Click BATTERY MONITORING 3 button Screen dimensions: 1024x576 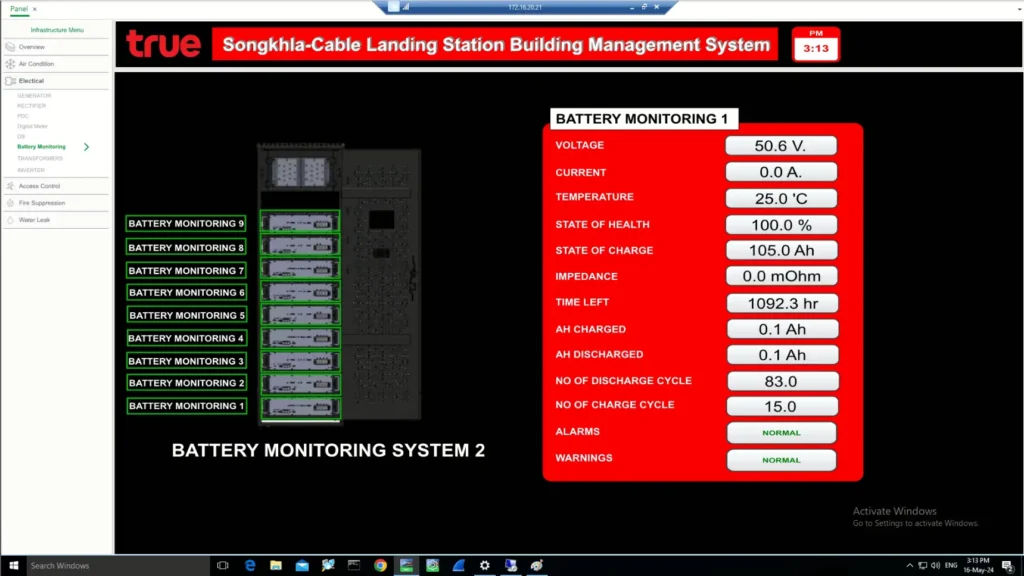tap(187, 361)
